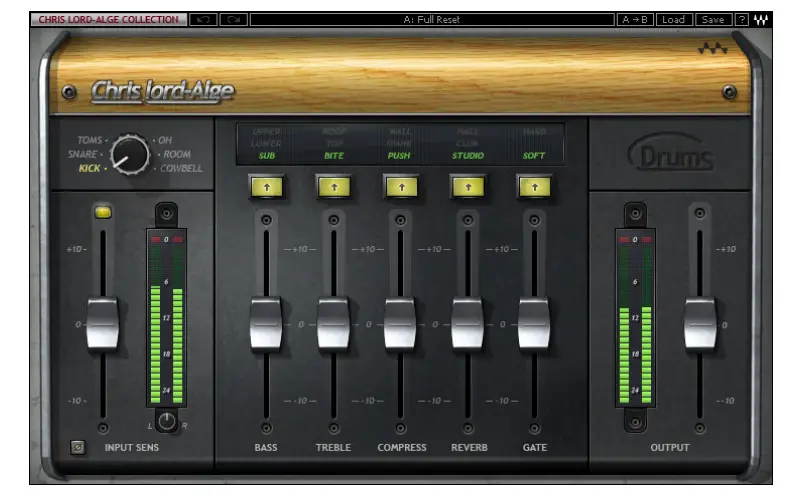Click the REVERB label under the fader
The height and width of the screenshot is (501, 785).
[x=469, y=447]
